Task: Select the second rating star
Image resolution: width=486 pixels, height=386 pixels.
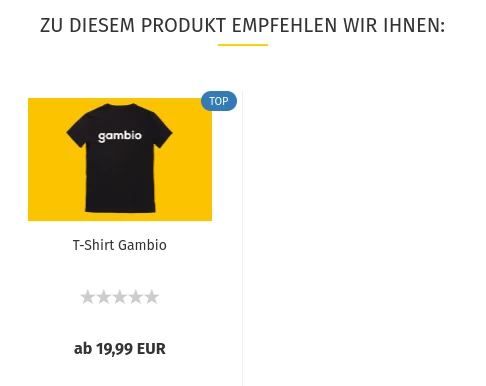Action: [104, 297]
